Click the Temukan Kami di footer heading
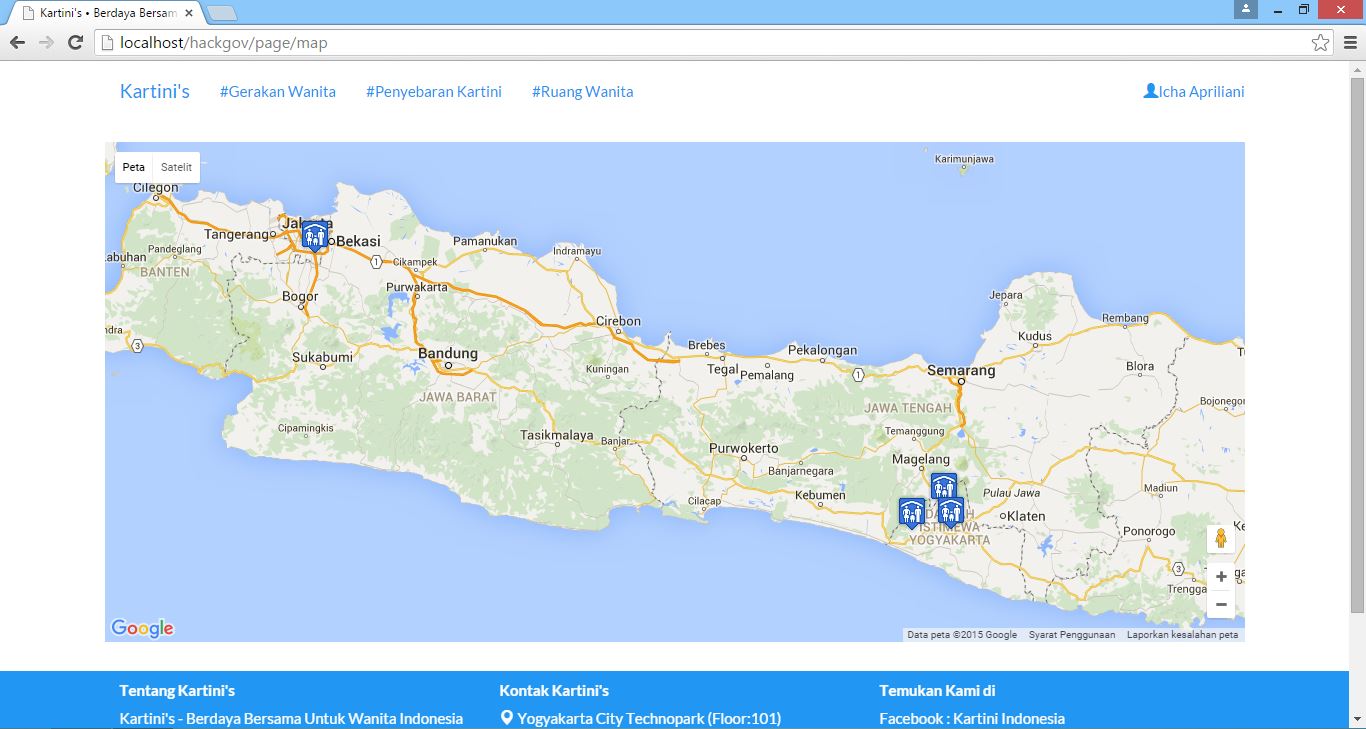1366x729 pixels. coord(937,690)
